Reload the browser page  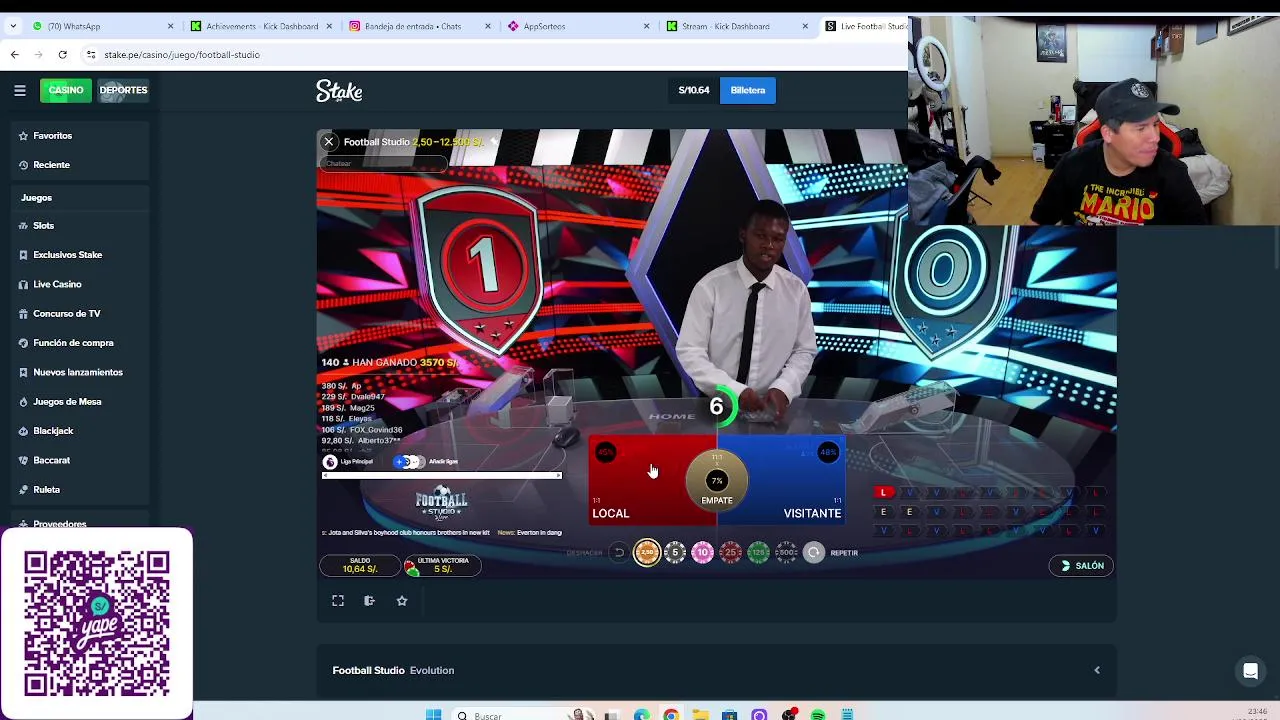[x=62, y=55]
